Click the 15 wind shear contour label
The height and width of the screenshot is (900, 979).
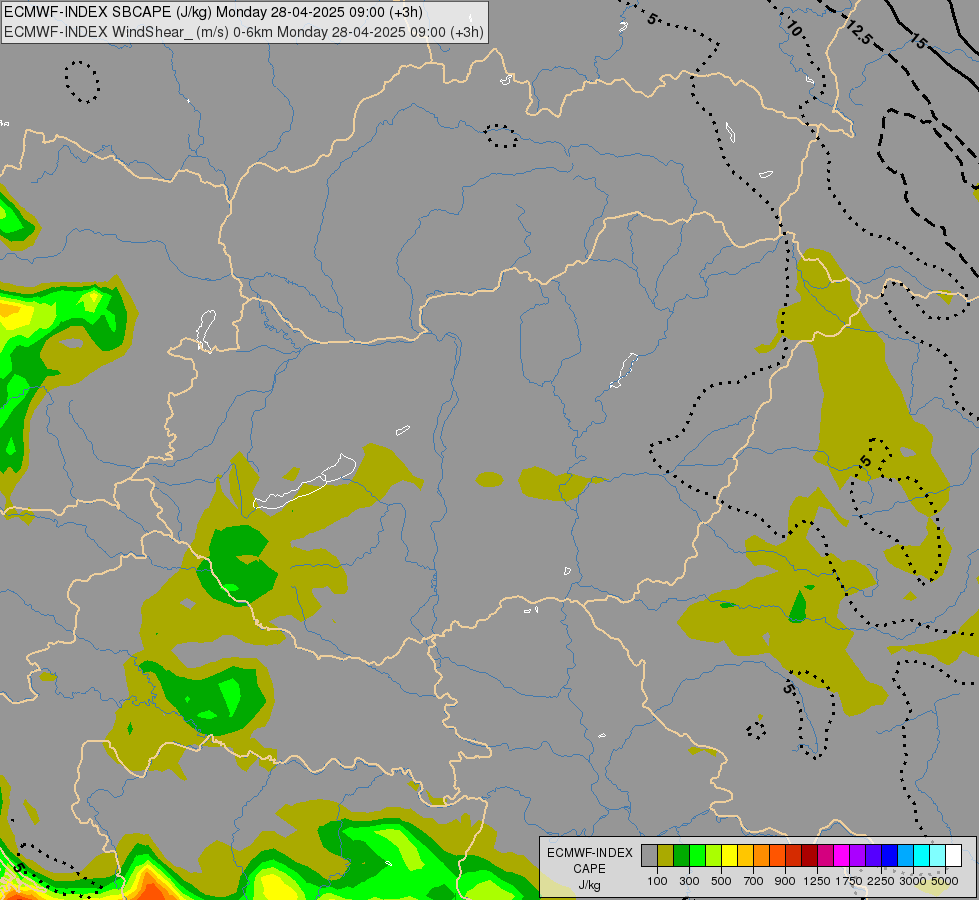pyautogui.click(x=918, y=41)
